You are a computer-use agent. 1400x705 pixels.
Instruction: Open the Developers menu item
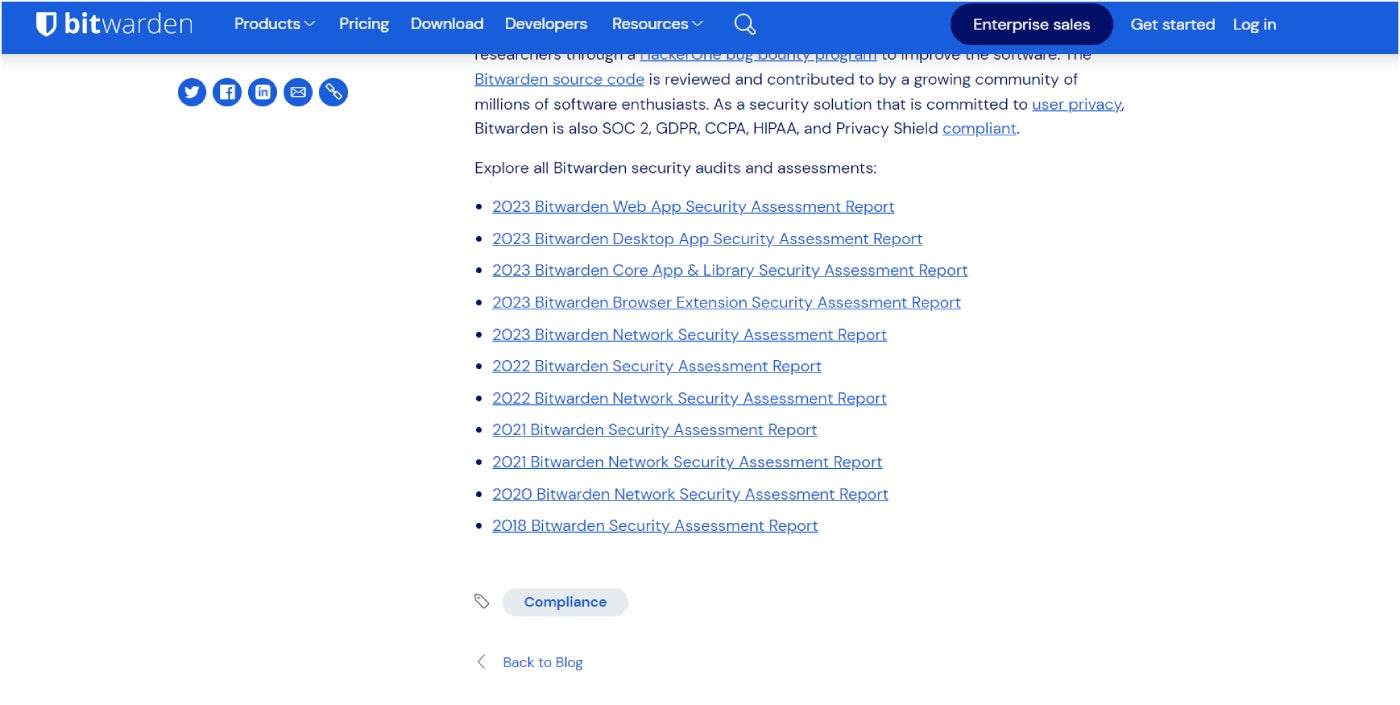(546, 24)
